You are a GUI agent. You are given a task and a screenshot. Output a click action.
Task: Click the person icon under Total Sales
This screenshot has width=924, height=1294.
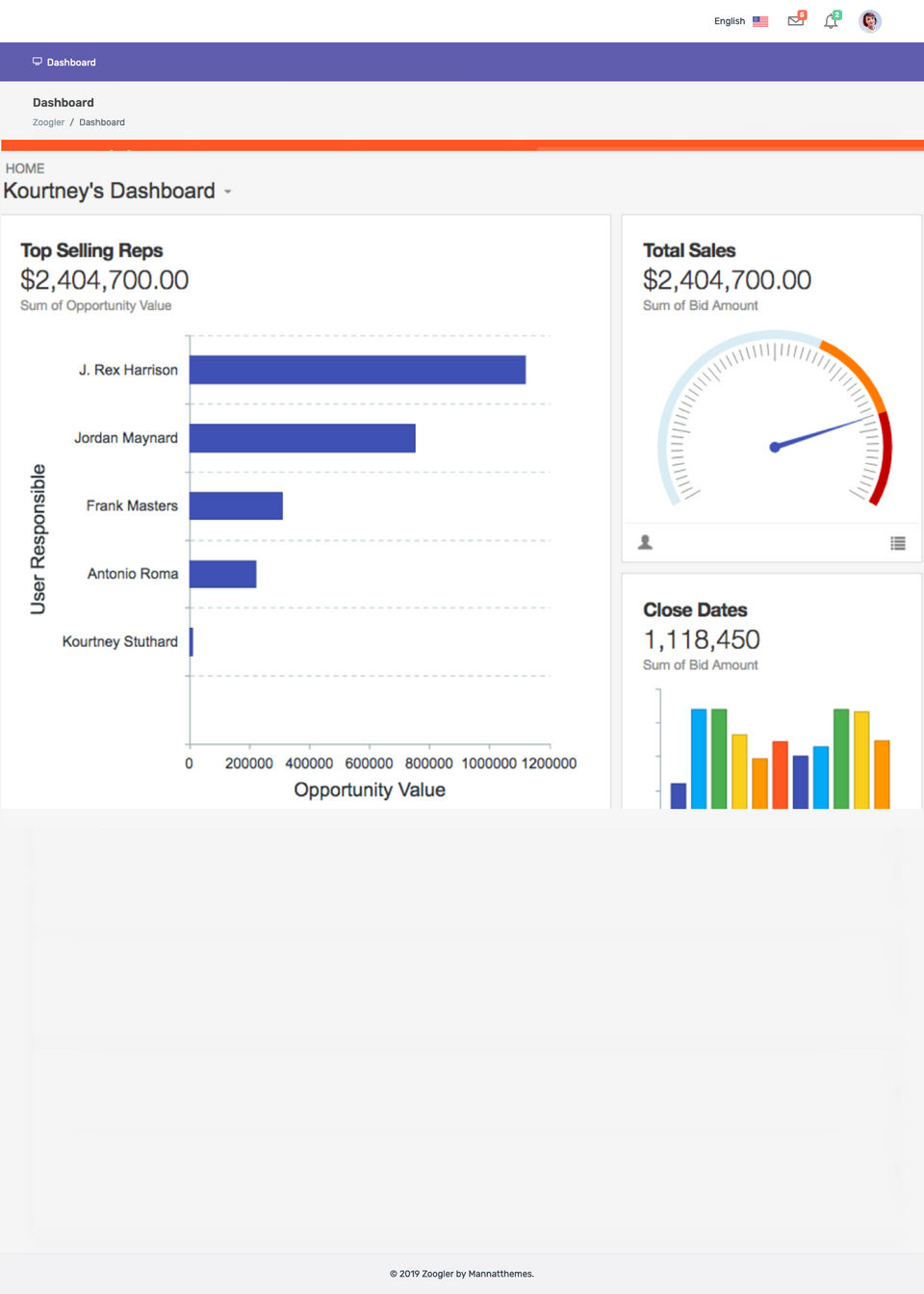coord(646,543)
